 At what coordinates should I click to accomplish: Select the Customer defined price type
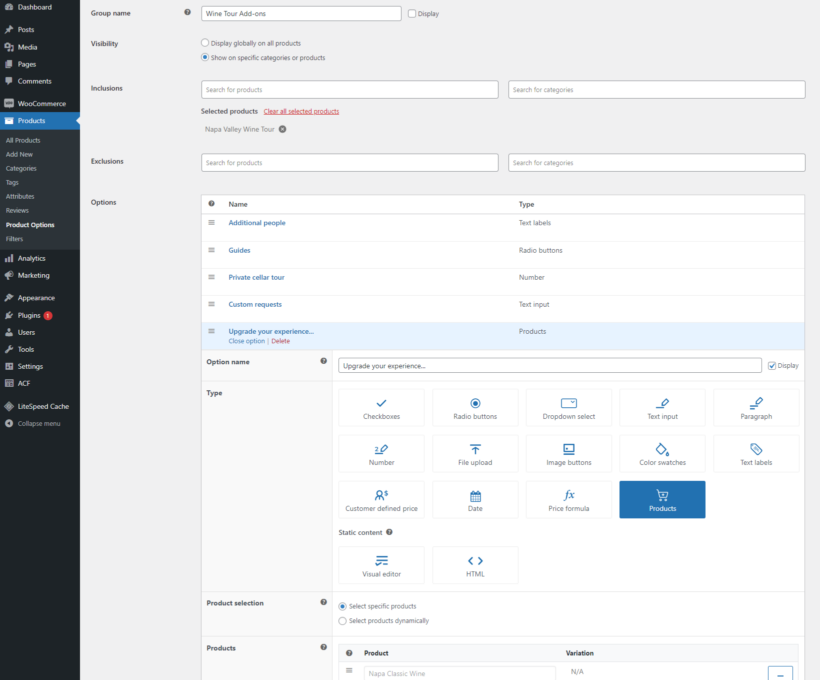[x=381, y=499]
